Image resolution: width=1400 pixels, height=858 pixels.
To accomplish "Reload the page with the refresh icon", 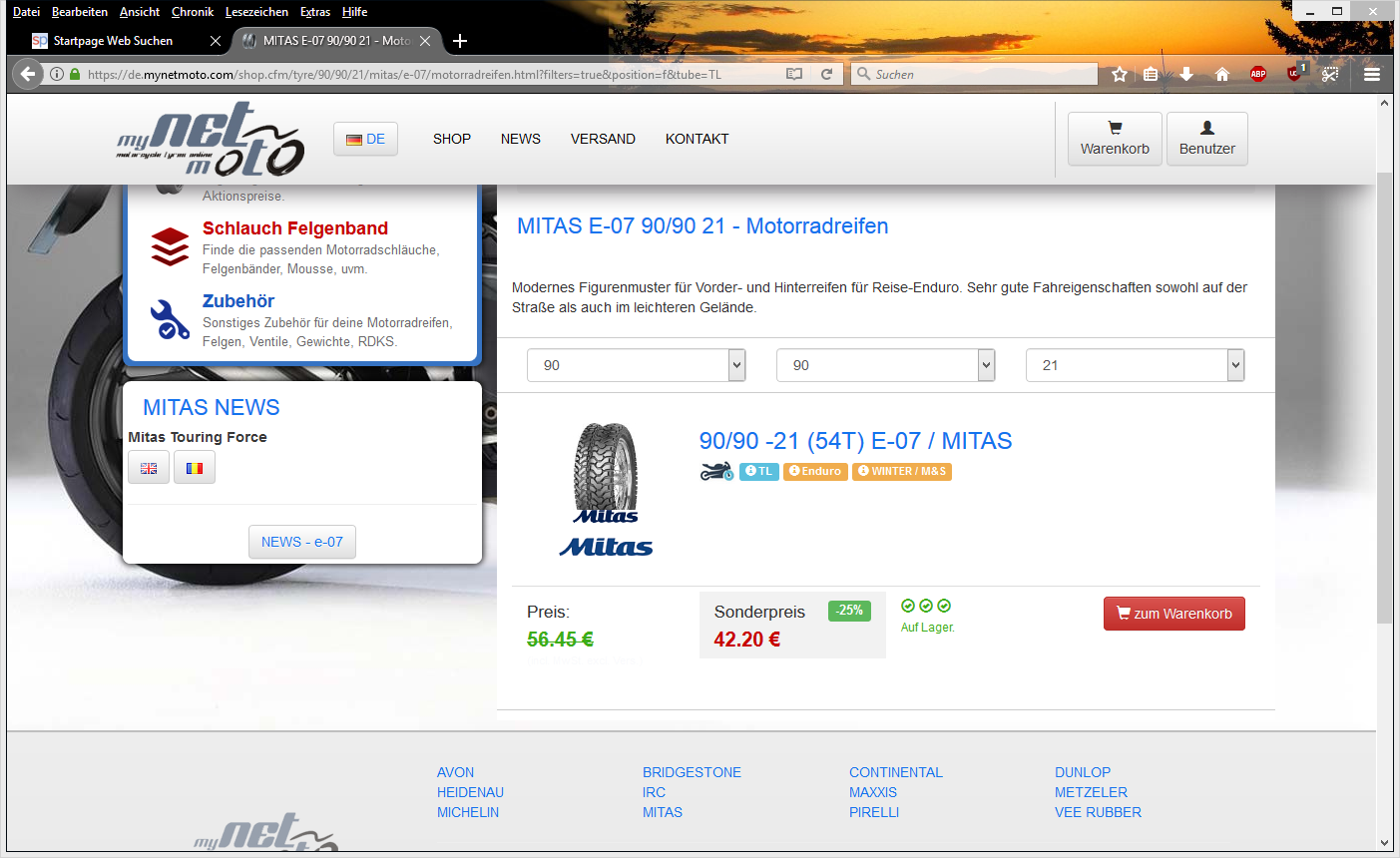I will pos(826,74).
